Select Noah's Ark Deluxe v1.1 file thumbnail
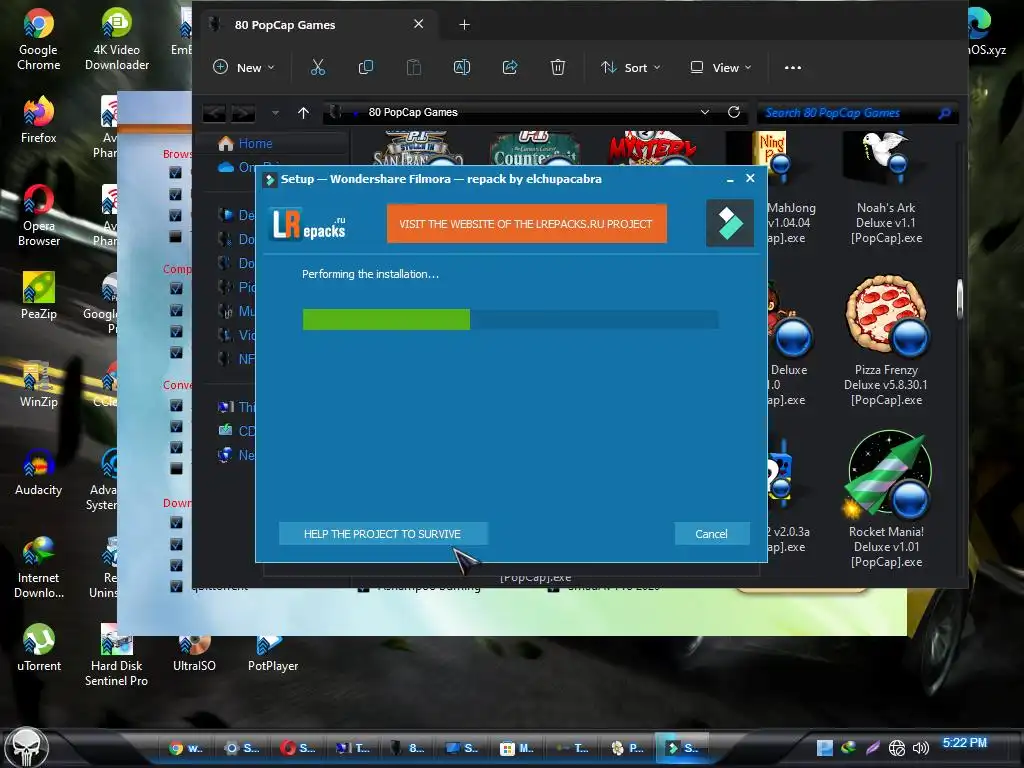Image resolution: width=1024 pixels, height=768 pixels. (886, 188)
